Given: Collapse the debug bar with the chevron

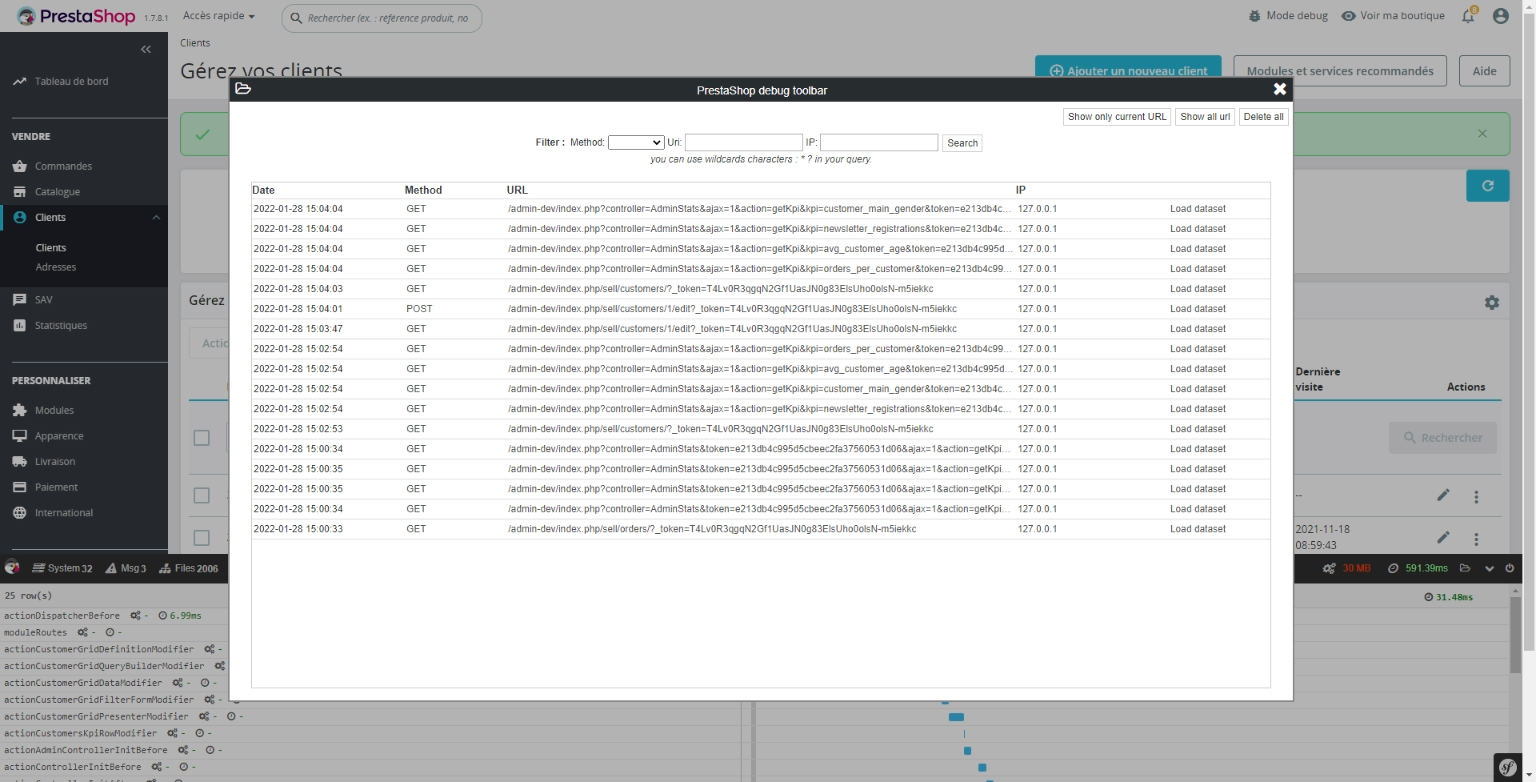Looking at the screenshot, I should [x=1489, y=568].
